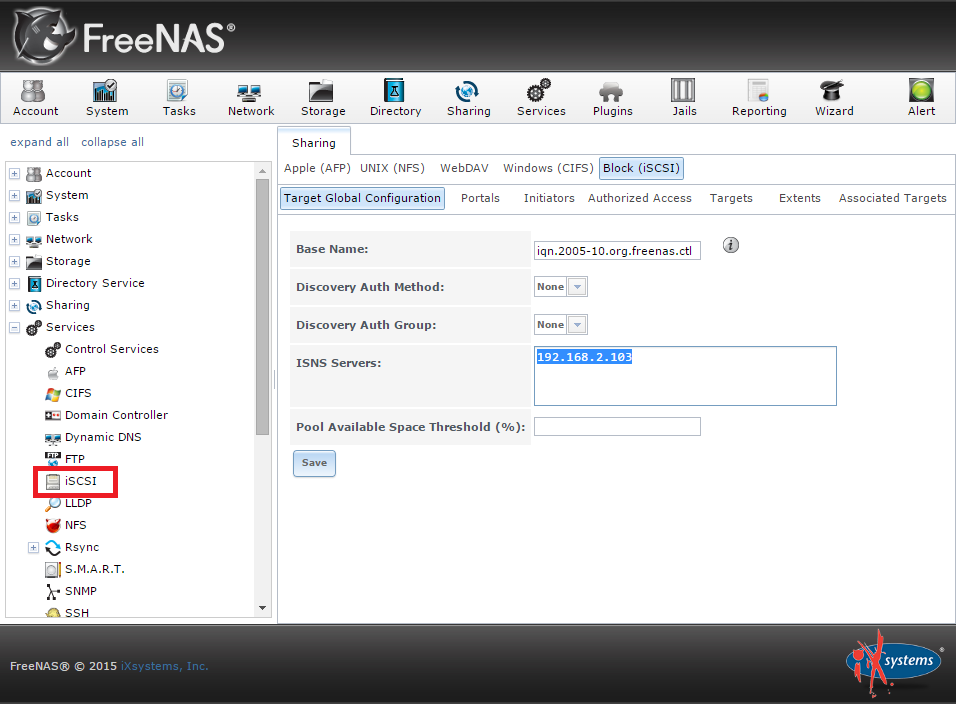Open the Portals sub-tab

(480, 198)
